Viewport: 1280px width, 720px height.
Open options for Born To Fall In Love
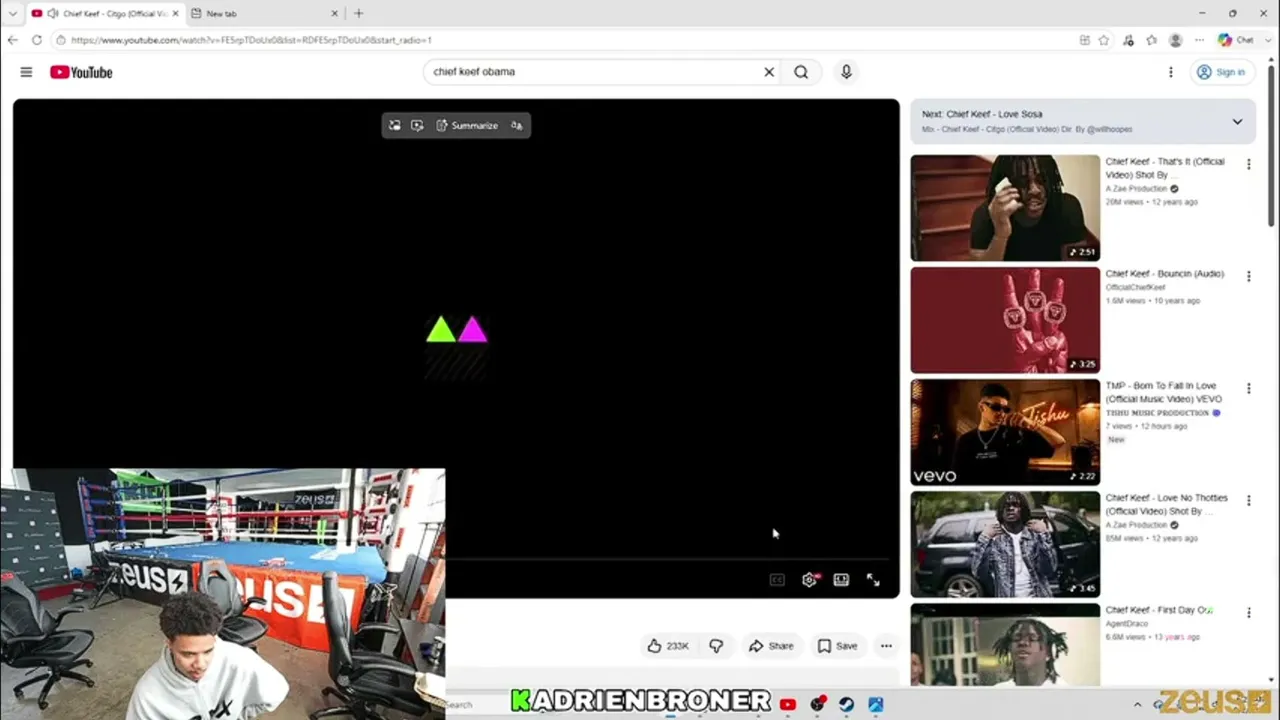tap(1248, 388)
